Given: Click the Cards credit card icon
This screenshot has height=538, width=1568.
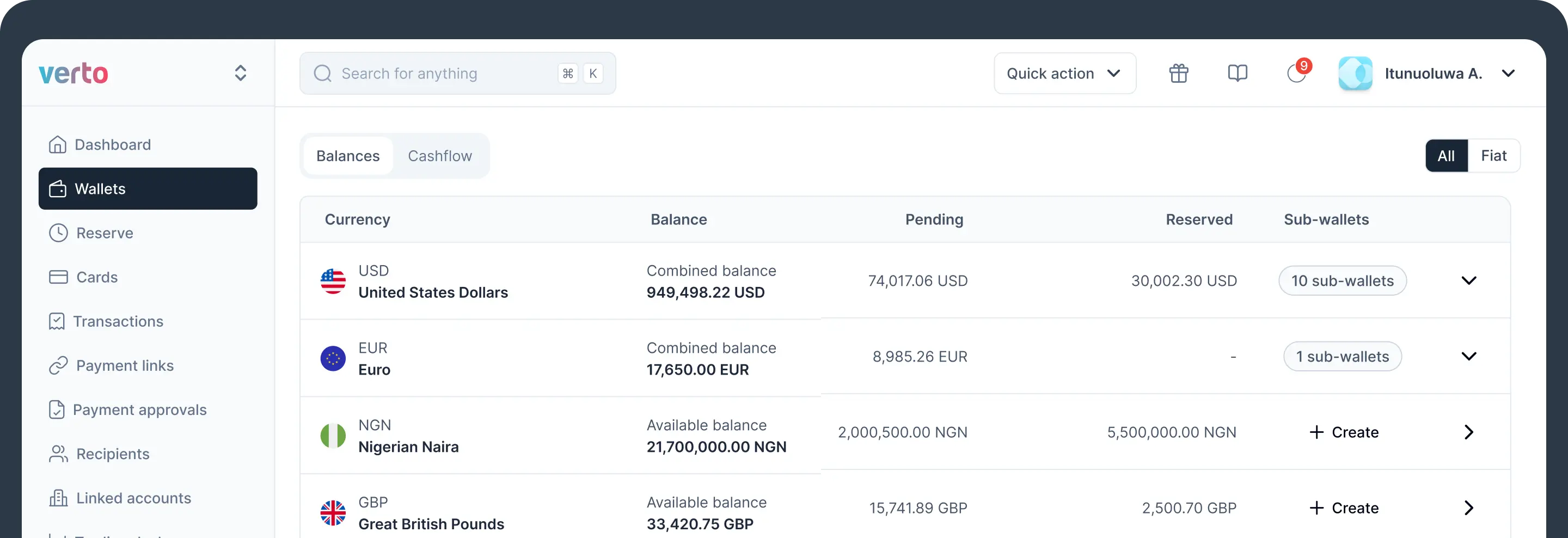Looking at the screenshot, I should coord(58,277).
